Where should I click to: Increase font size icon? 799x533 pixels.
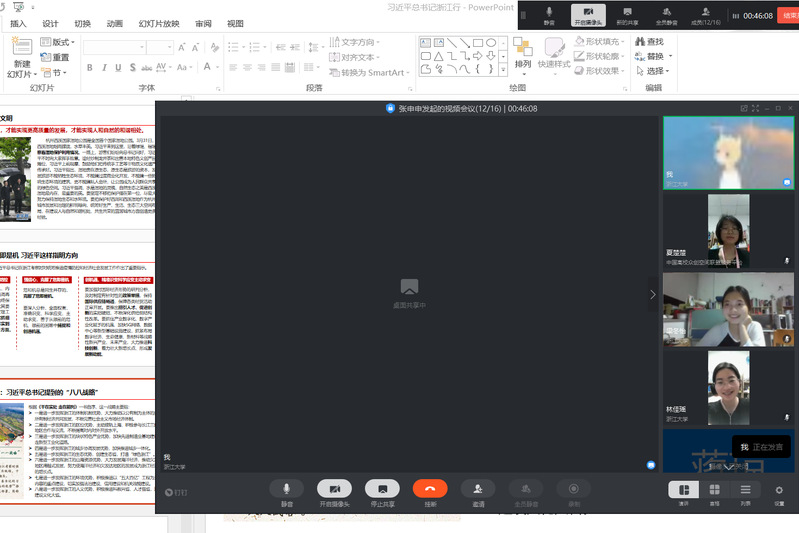(x=182, y=47)
